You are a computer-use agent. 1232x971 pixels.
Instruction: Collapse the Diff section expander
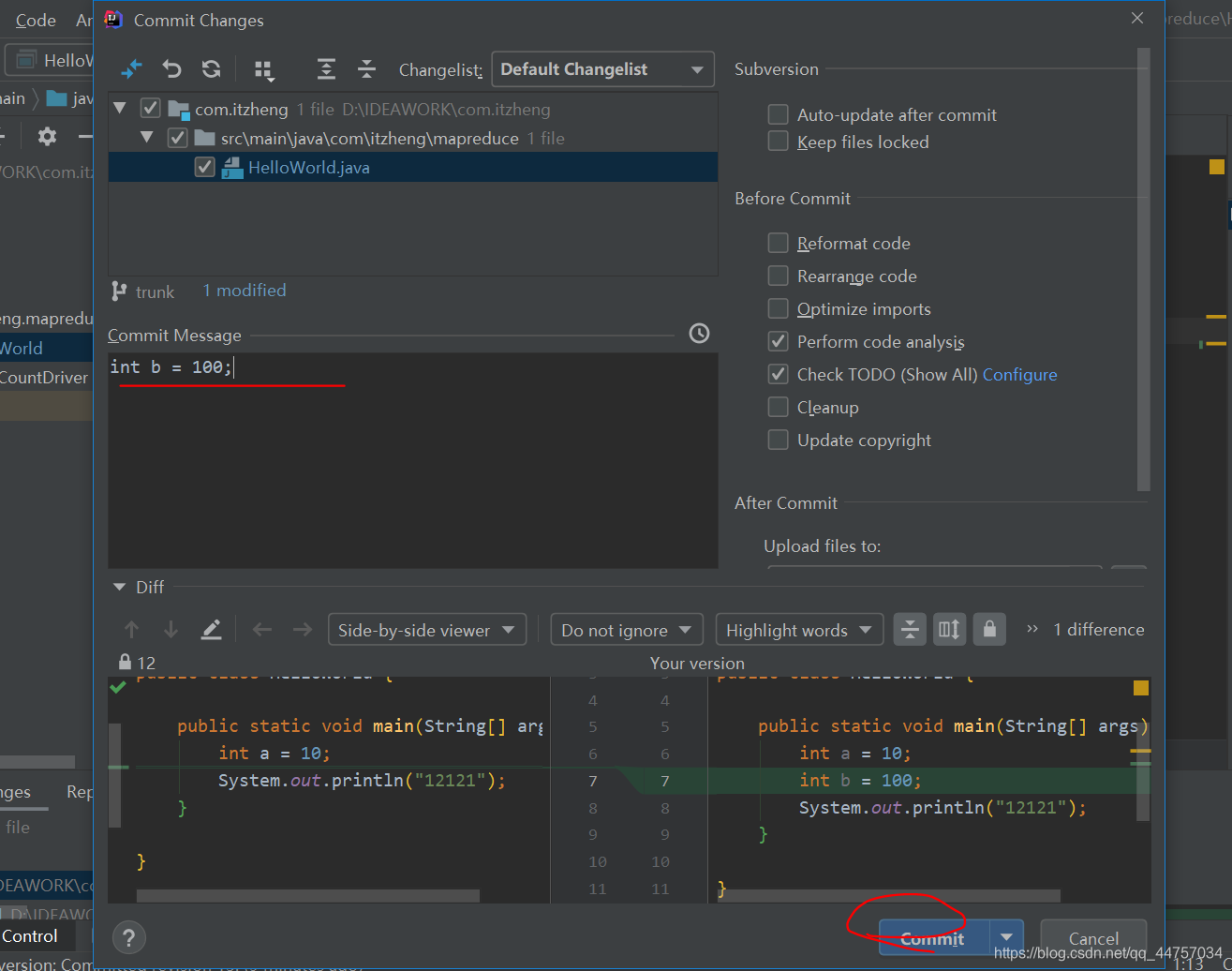119,588
